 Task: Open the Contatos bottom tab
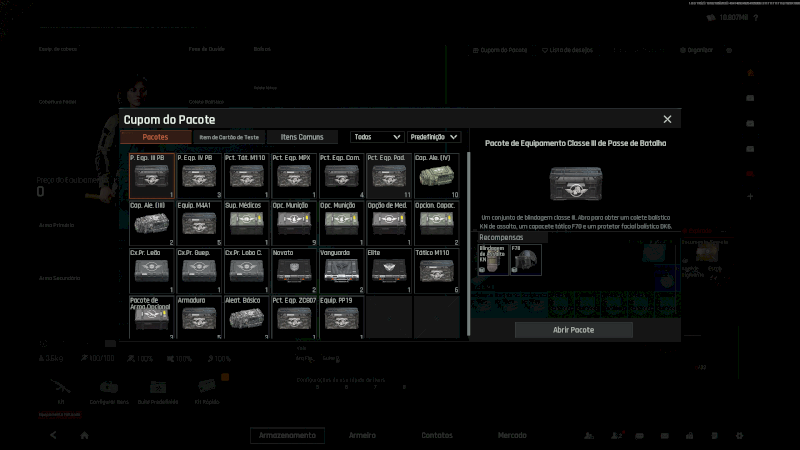pyautogui.click(x=437, y=435)
